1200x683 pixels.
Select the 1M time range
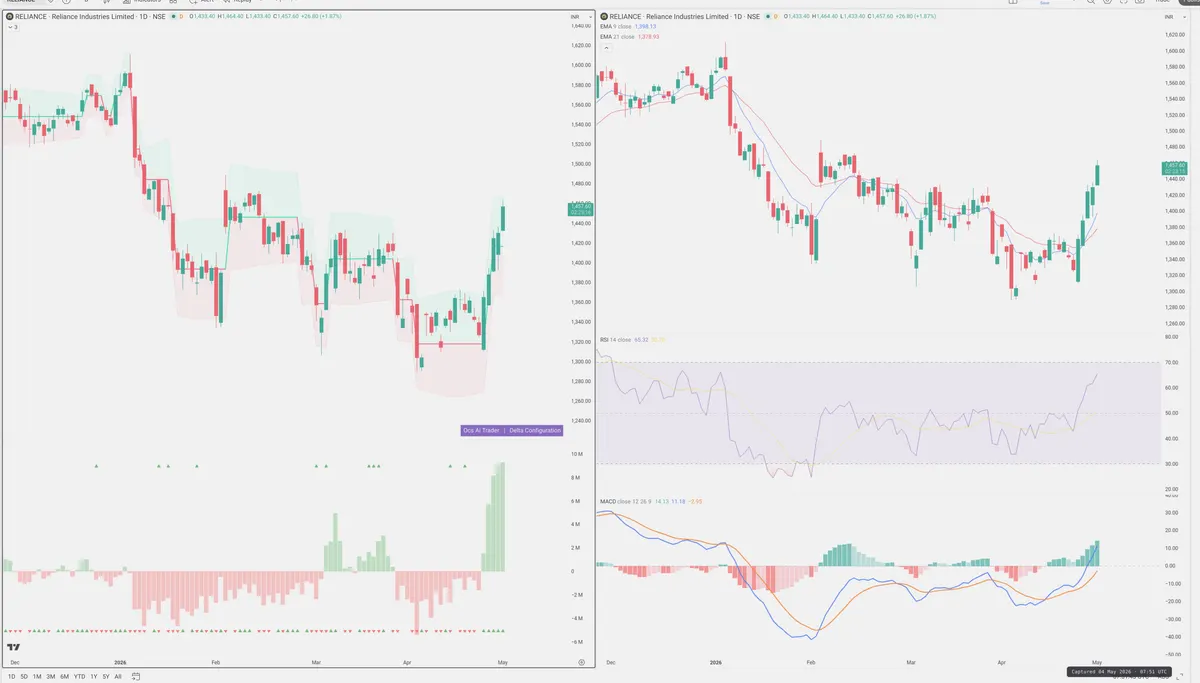coord(37,676)
